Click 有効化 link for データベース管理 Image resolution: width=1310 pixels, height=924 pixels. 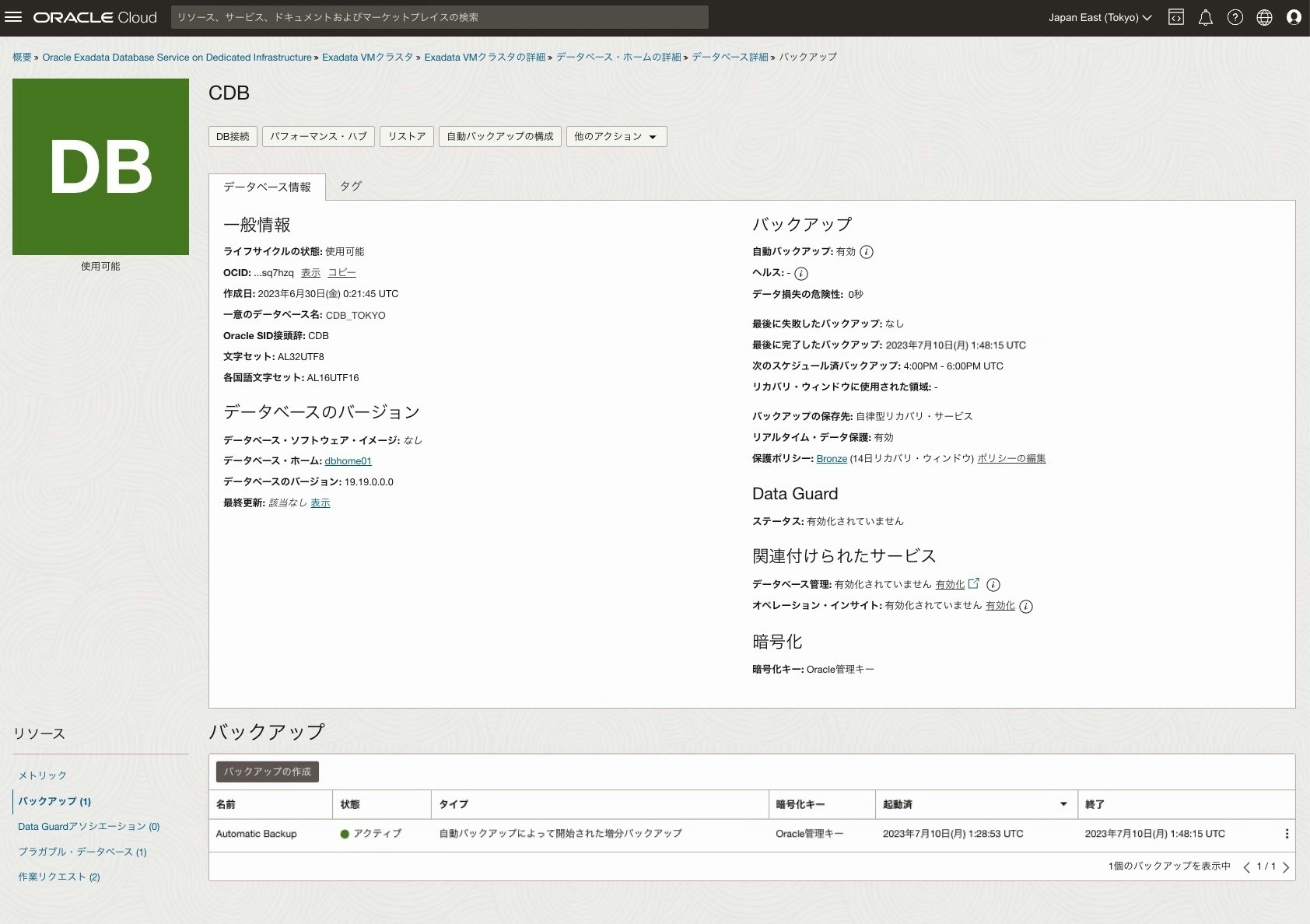[x=950, y=584]
